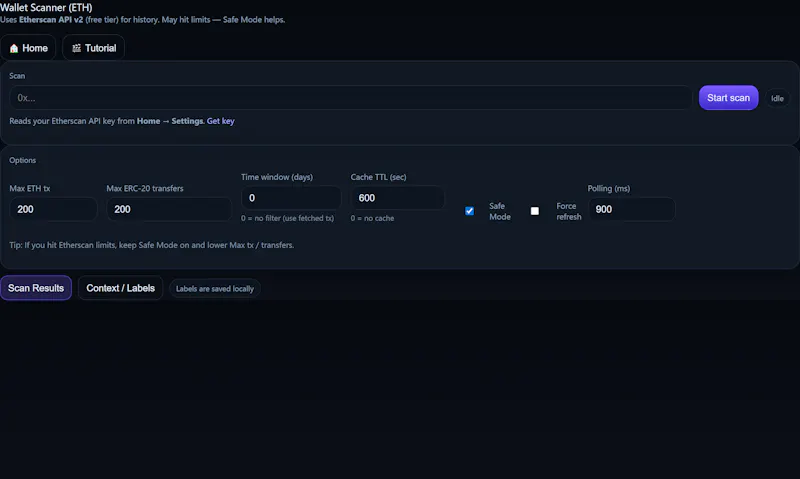Click the Home house icon

[14, 48]
